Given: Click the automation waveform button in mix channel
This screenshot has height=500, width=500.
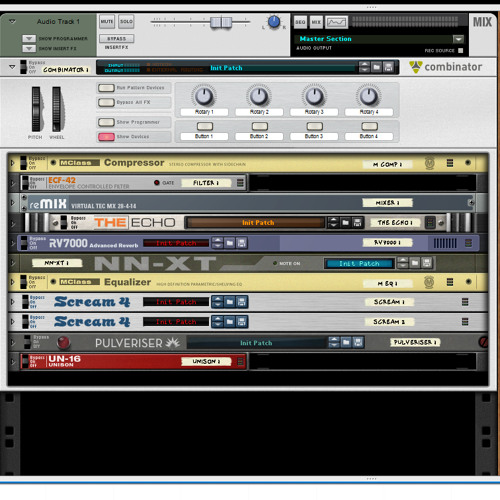Looking at the screenshot, I should click(x=336, y=22).
